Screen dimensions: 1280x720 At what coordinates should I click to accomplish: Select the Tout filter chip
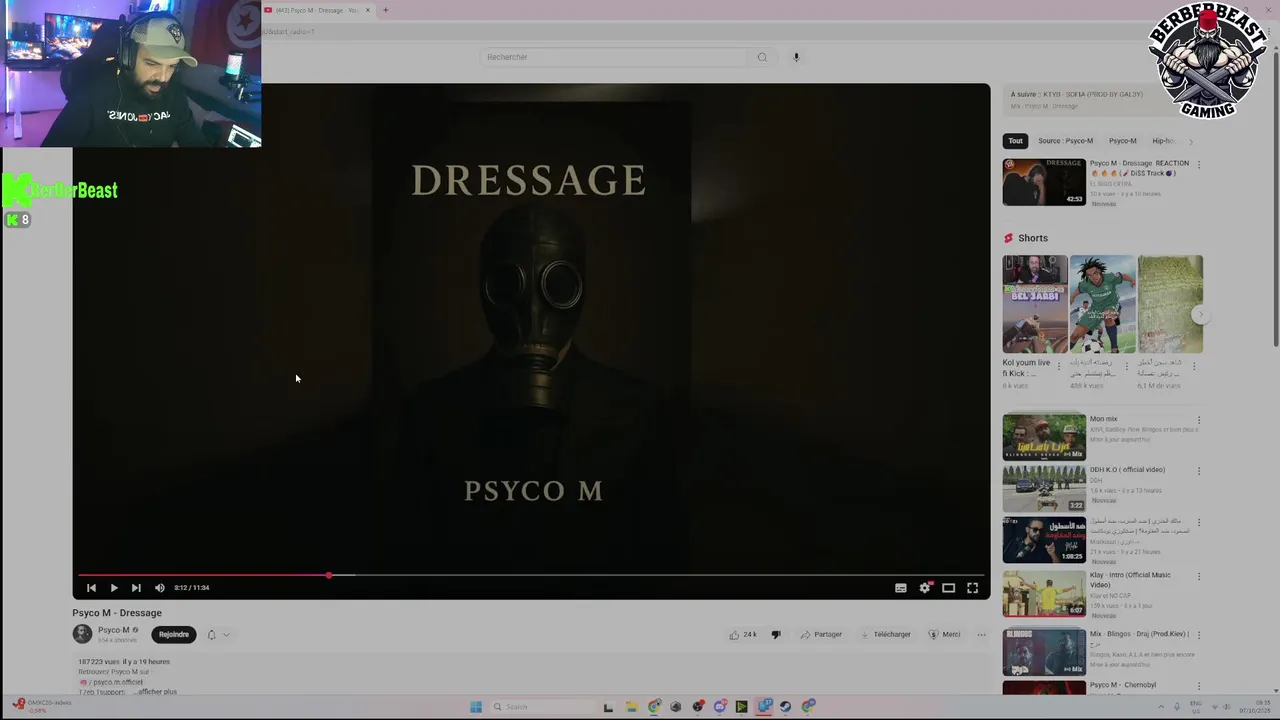1015,141
